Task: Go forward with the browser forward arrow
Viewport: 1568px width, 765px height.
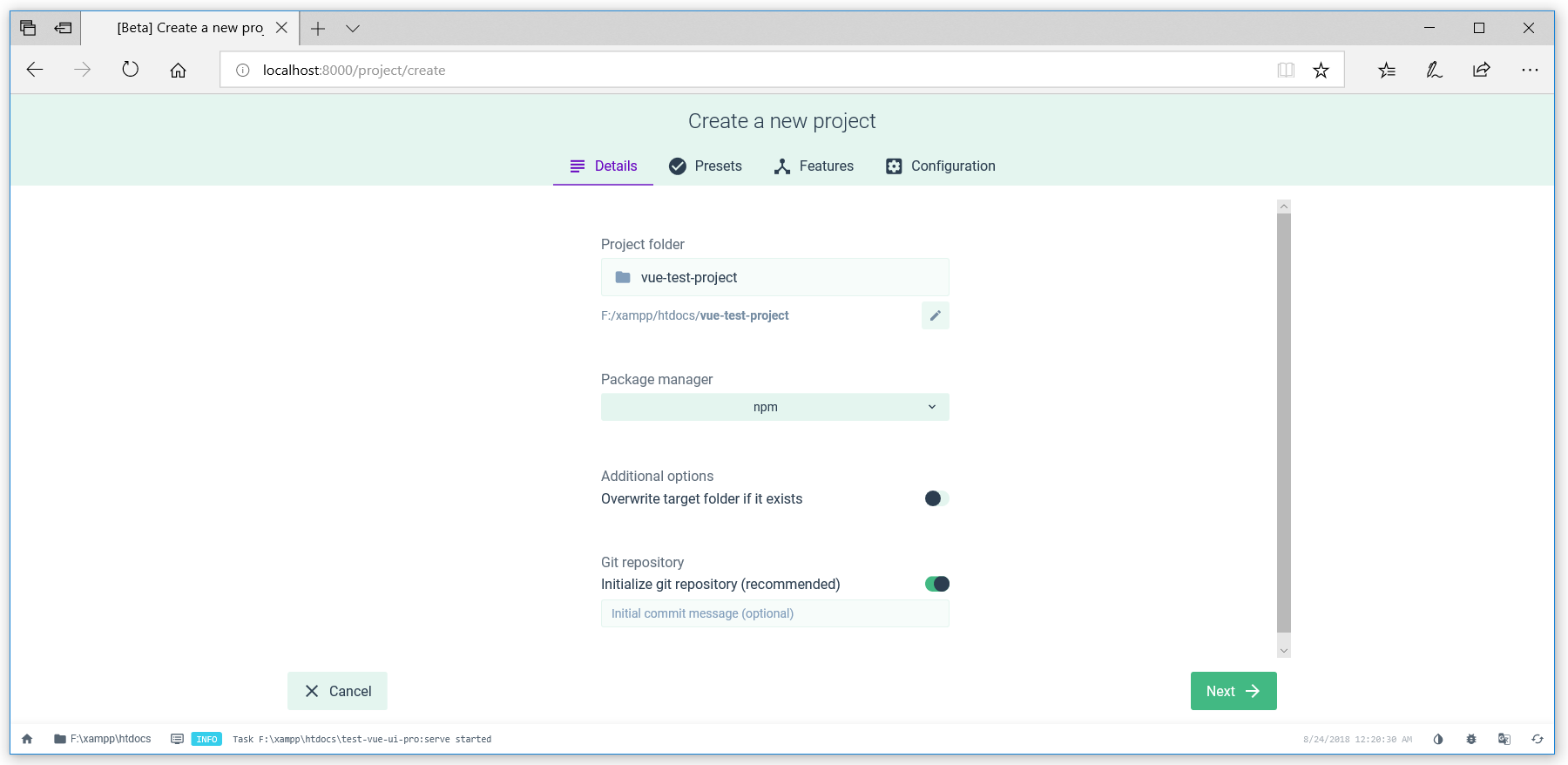Action: (83, 70)
